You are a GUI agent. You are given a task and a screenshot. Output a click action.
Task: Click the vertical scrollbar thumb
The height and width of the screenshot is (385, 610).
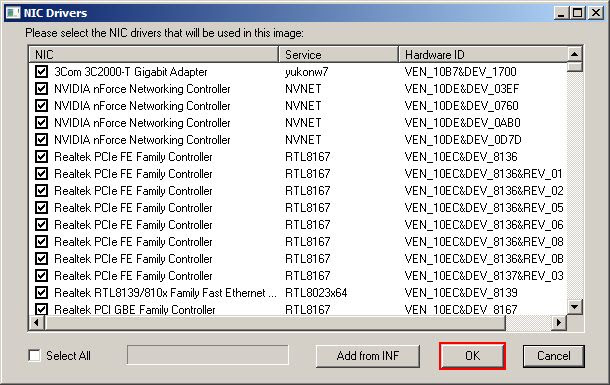(575, 67)
